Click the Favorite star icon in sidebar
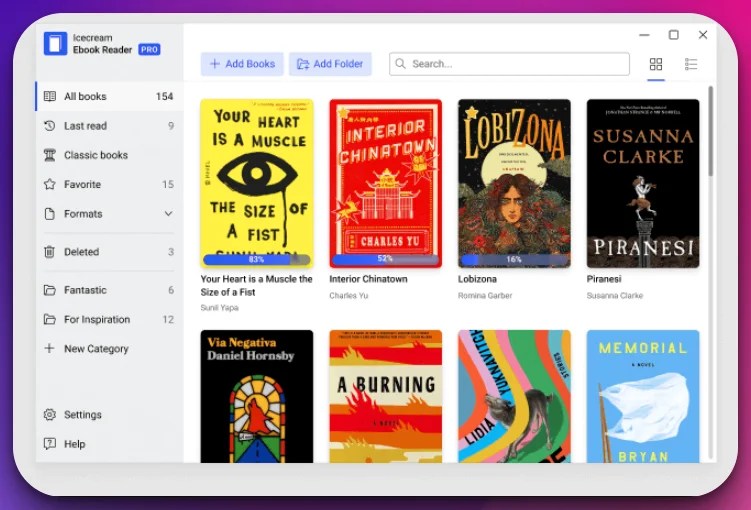Image resolution: width=751 pixels, height=510 pixels. [49, 184]
